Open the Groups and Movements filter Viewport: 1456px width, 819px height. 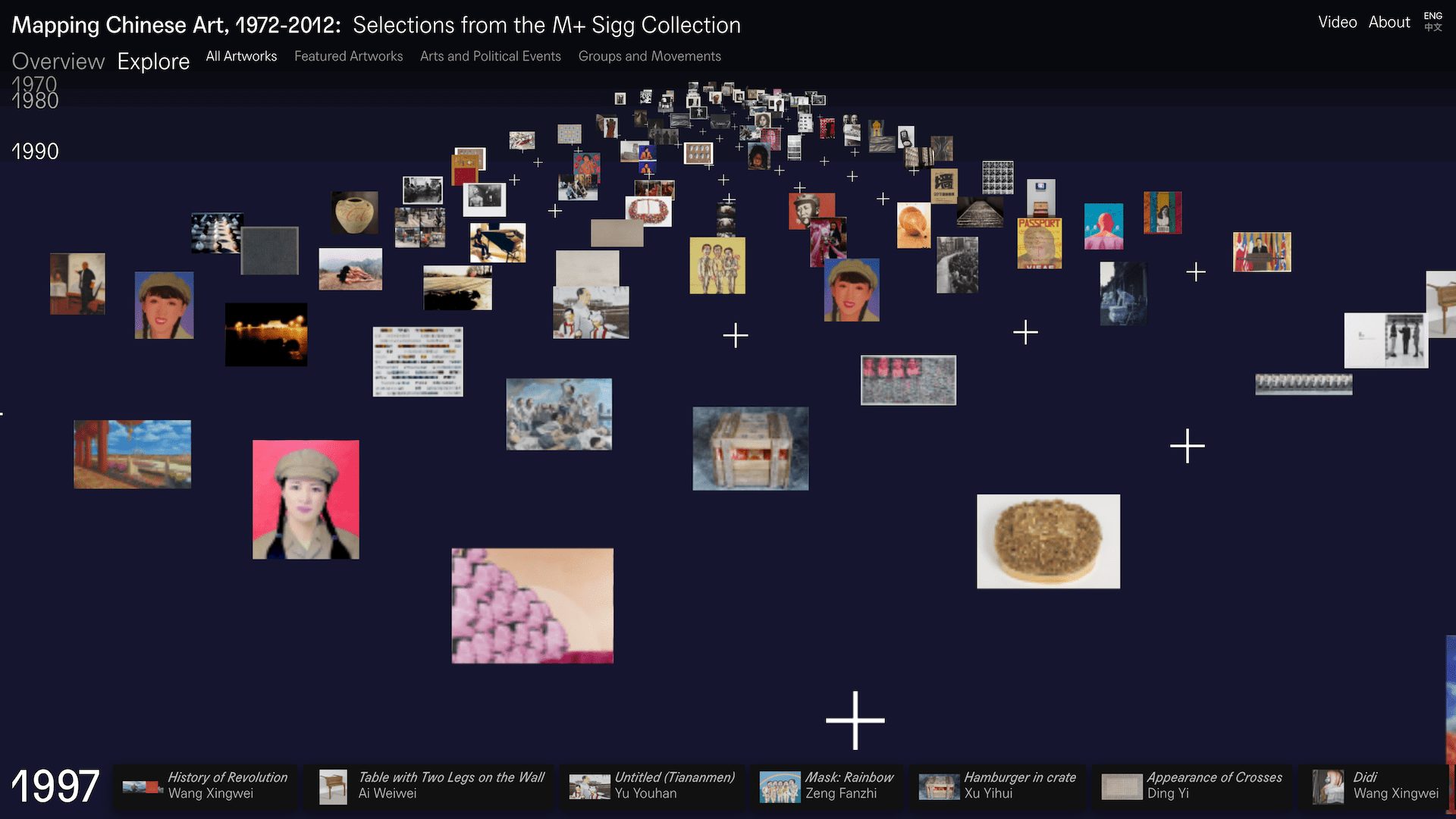pos(649,56)
